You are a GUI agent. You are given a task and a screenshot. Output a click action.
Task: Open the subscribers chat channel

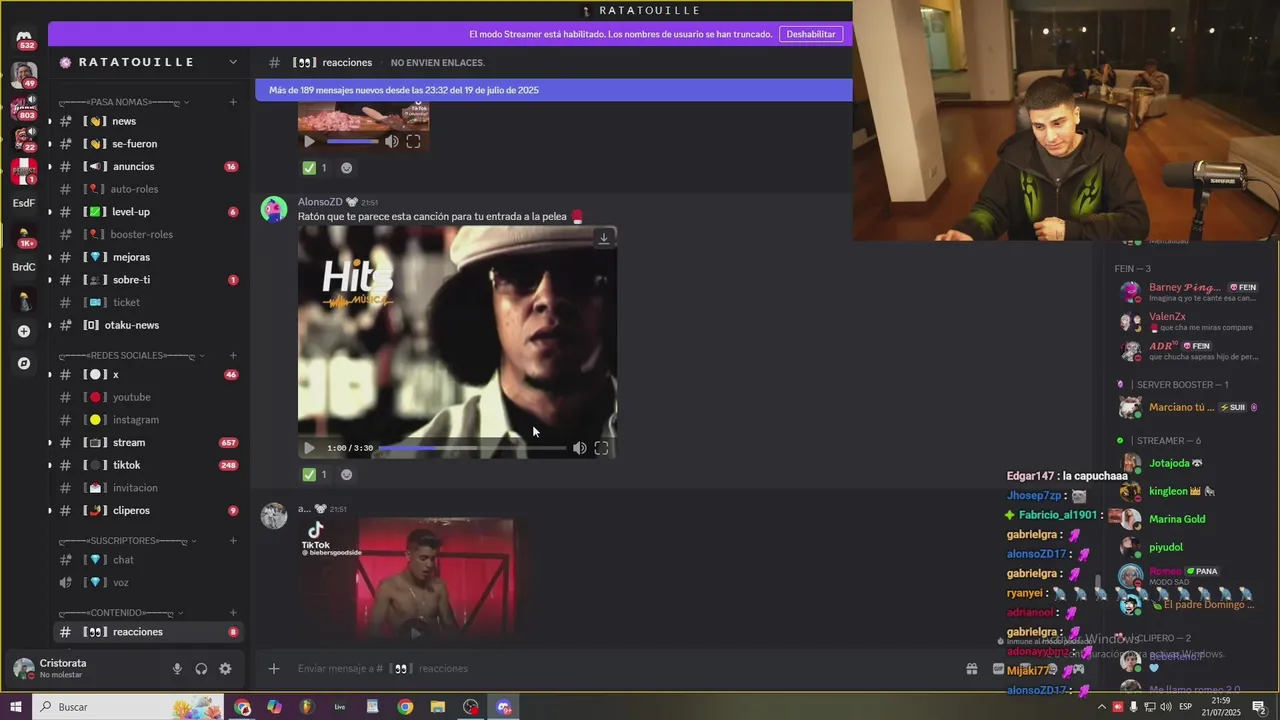pyautogui.click(x=148, y=560)
